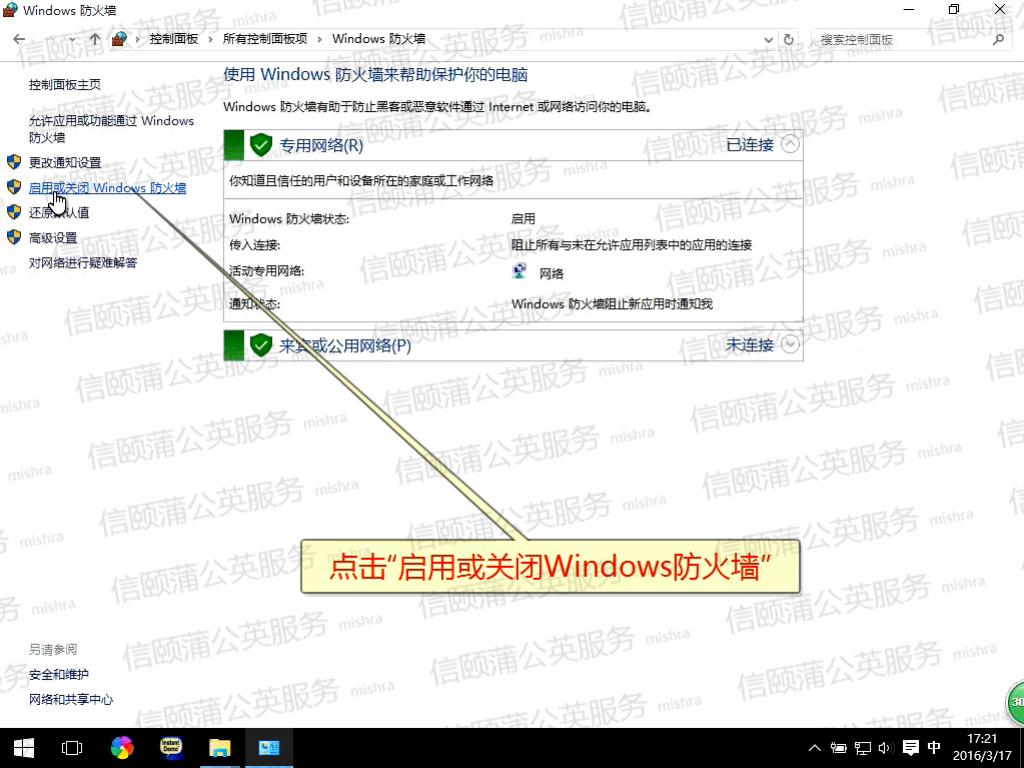Click the refresh button in address bar
This screenshot has width=1024, height=768.
(x=789, y=39)
